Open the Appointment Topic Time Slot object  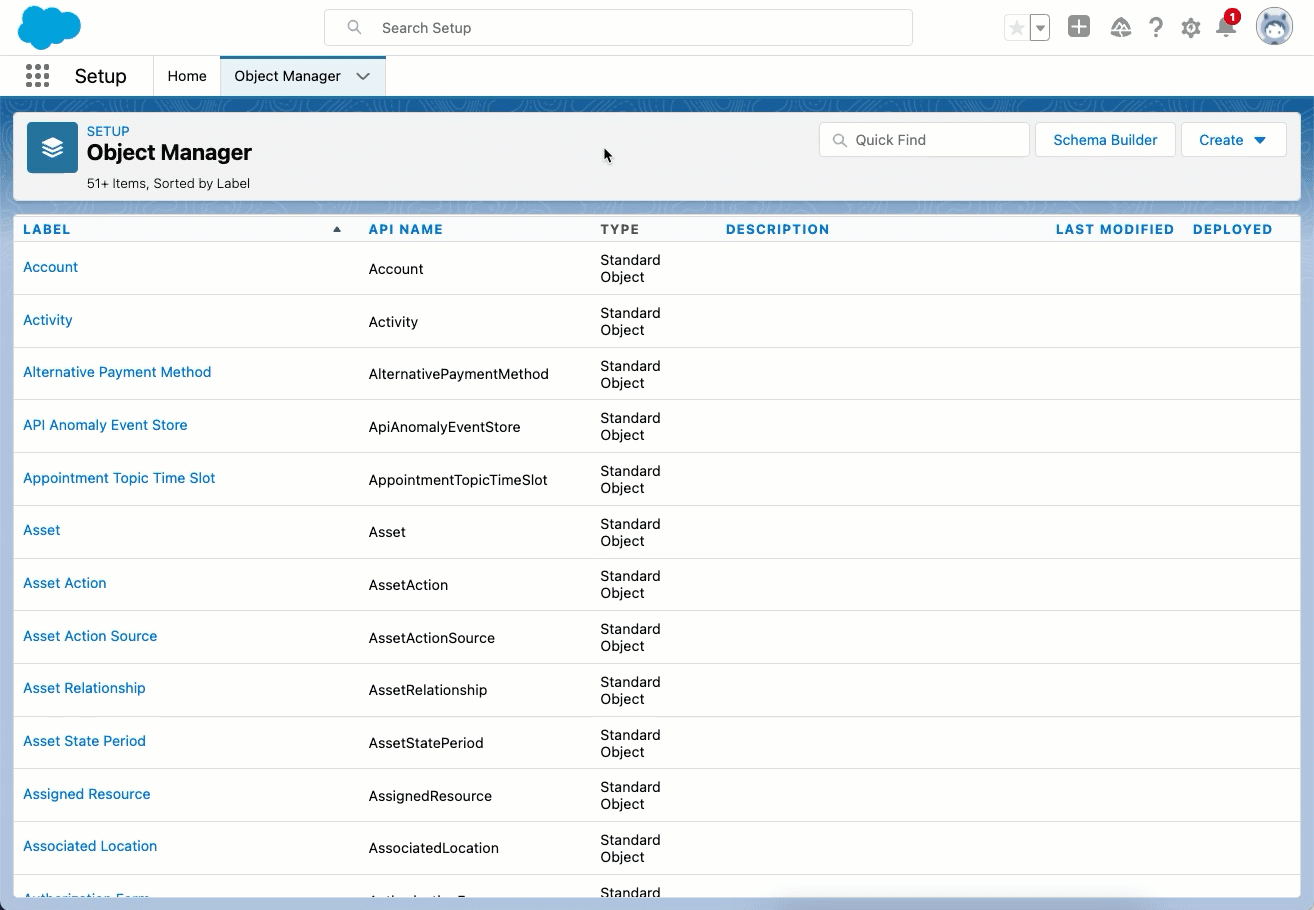pos(119,478)
